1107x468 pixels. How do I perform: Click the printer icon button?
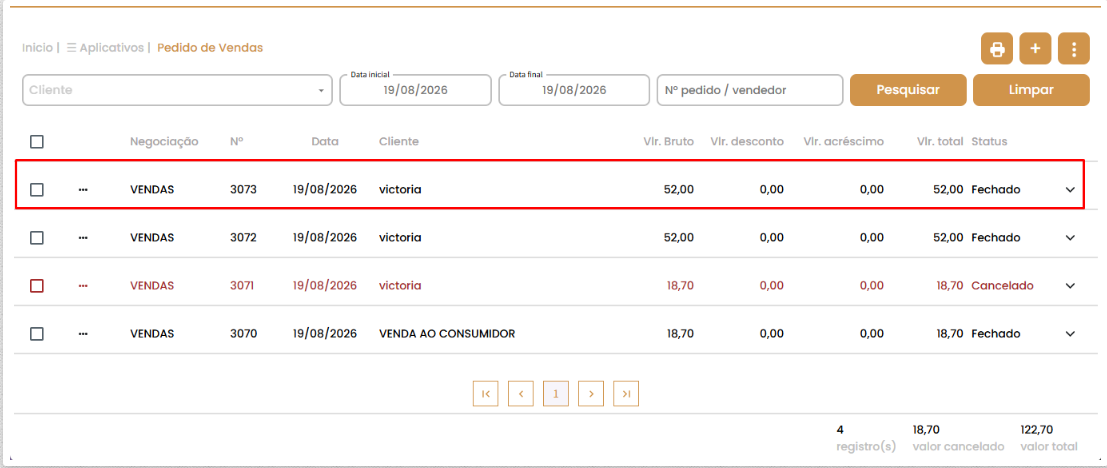[x=997, y=49]
